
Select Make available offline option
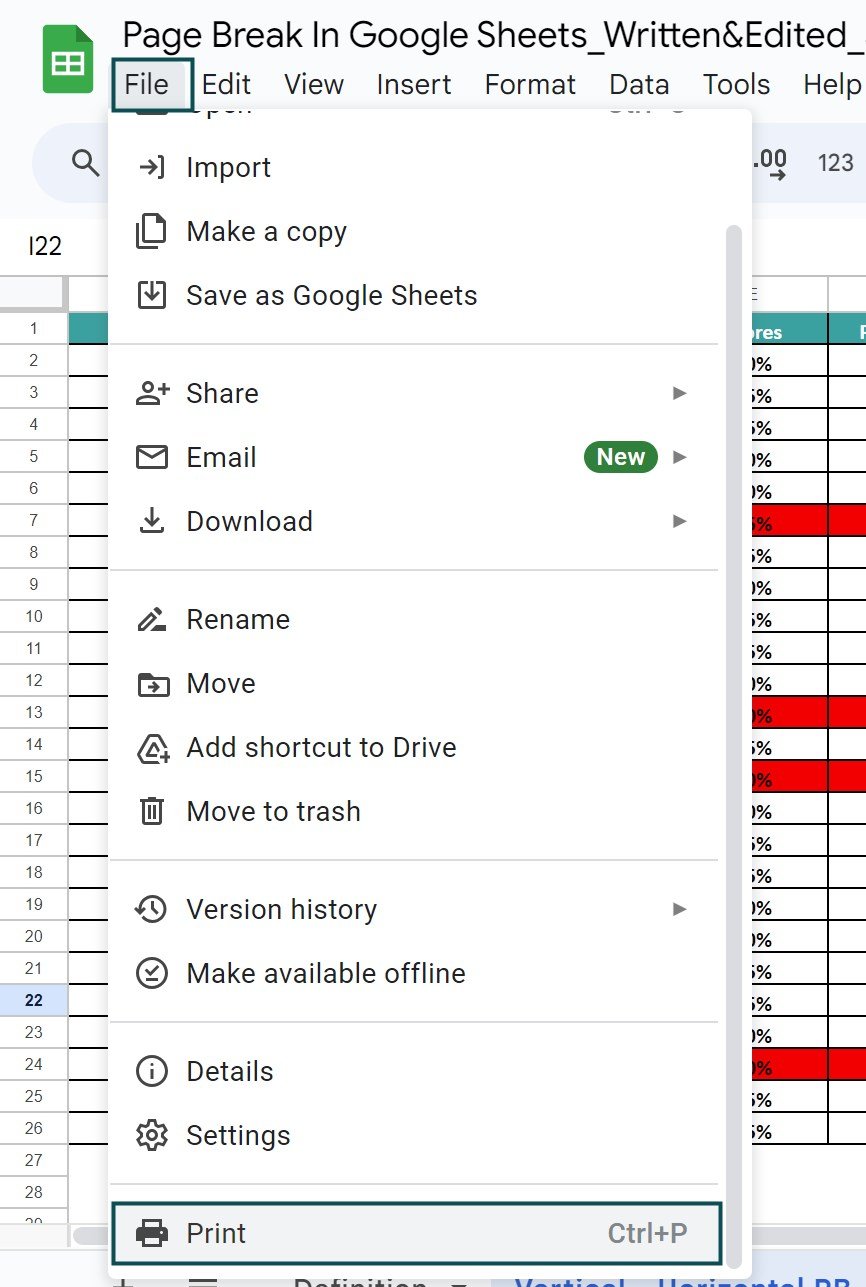click(326, 973)
